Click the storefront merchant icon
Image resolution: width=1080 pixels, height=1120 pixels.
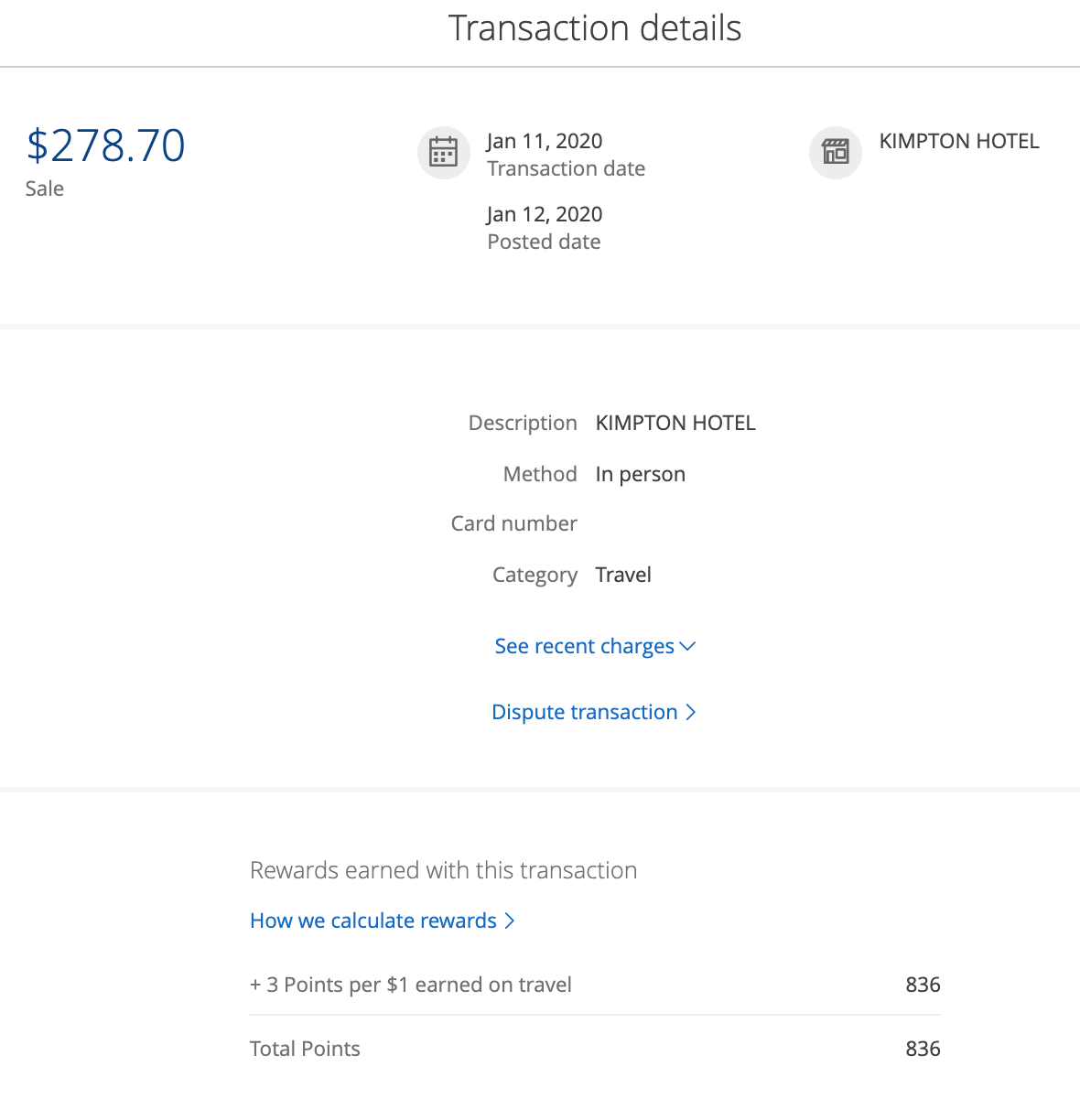836,152
